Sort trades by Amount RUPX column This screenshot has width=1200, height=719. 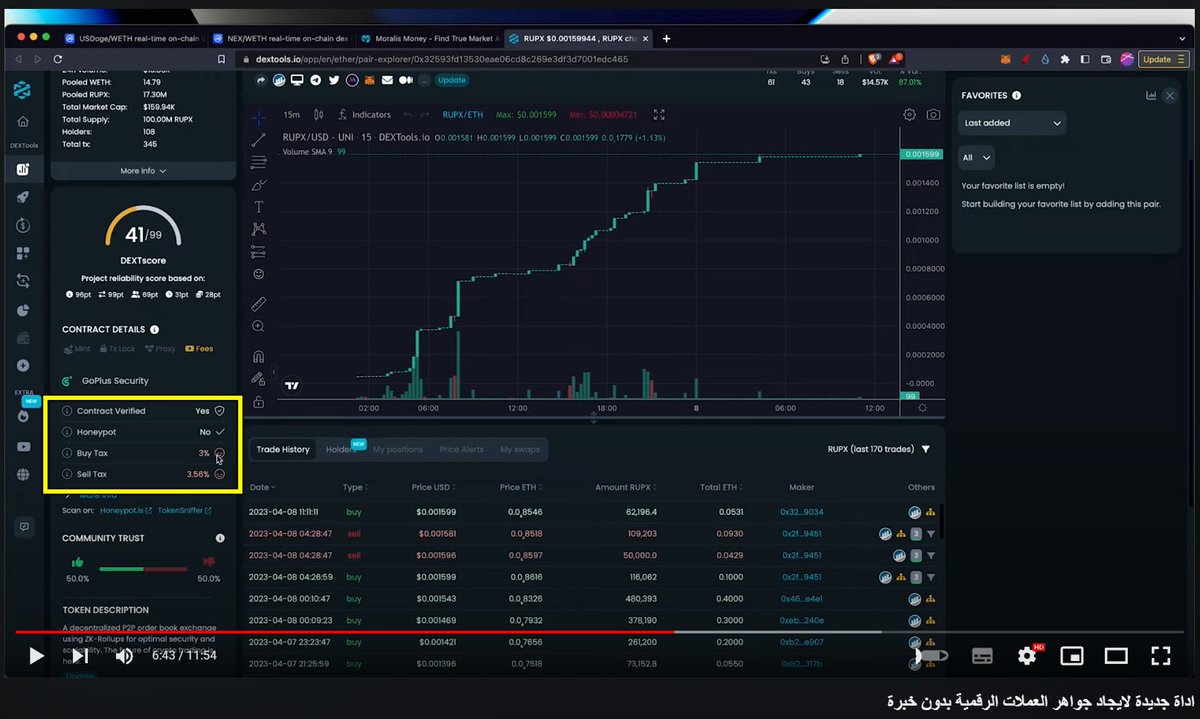click(625, 487)
